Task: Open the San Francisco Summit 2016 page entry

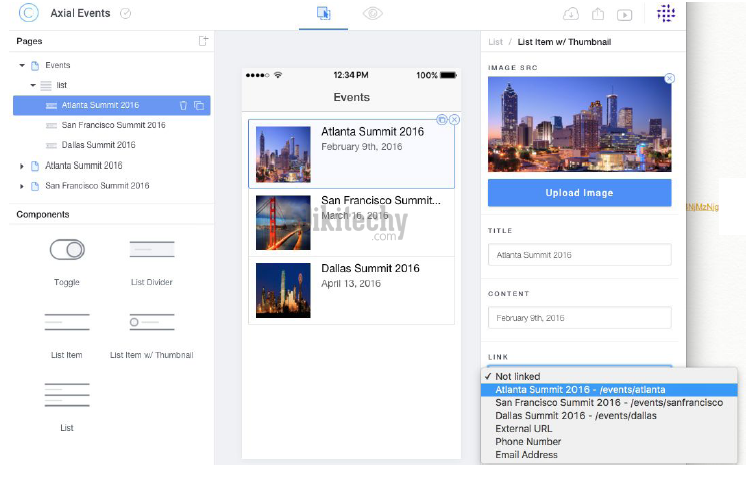Action: [x=97, y=186]
